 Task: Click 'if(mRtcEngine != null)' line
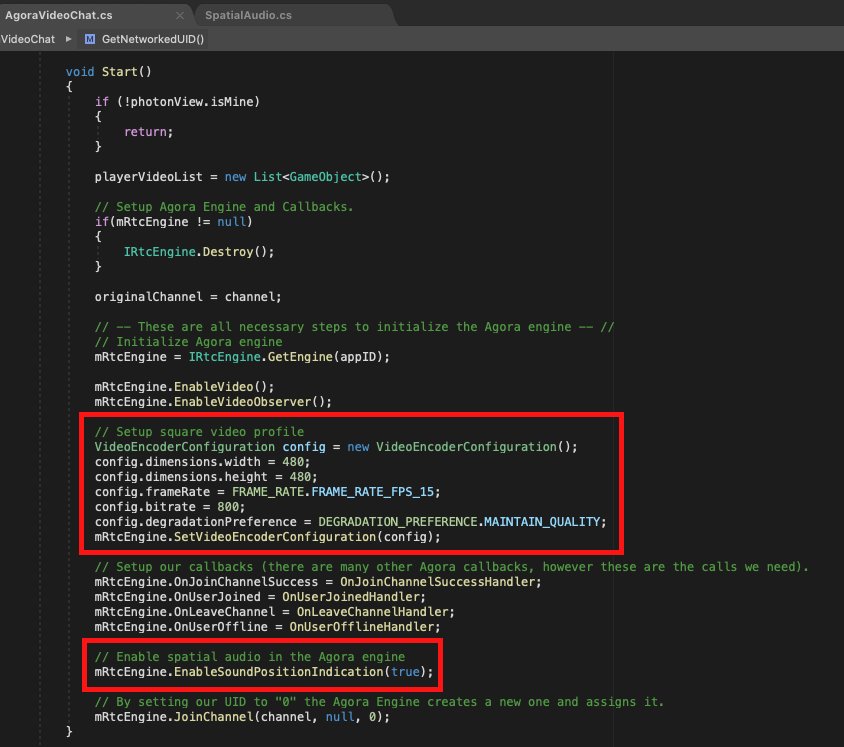coord(173,222)
